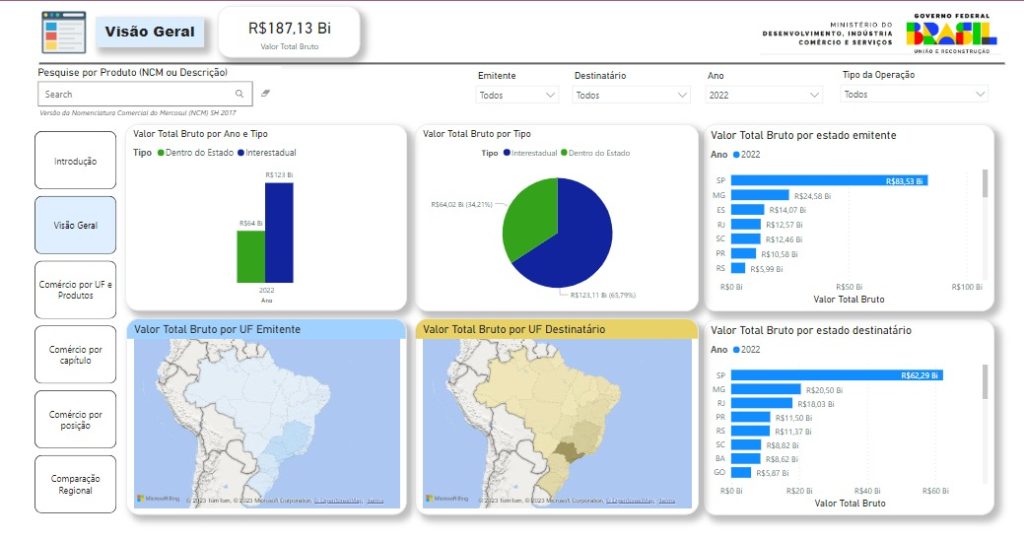1024x539 pixels.
Task: Click the product Search input field
Action: pos(130,94)
